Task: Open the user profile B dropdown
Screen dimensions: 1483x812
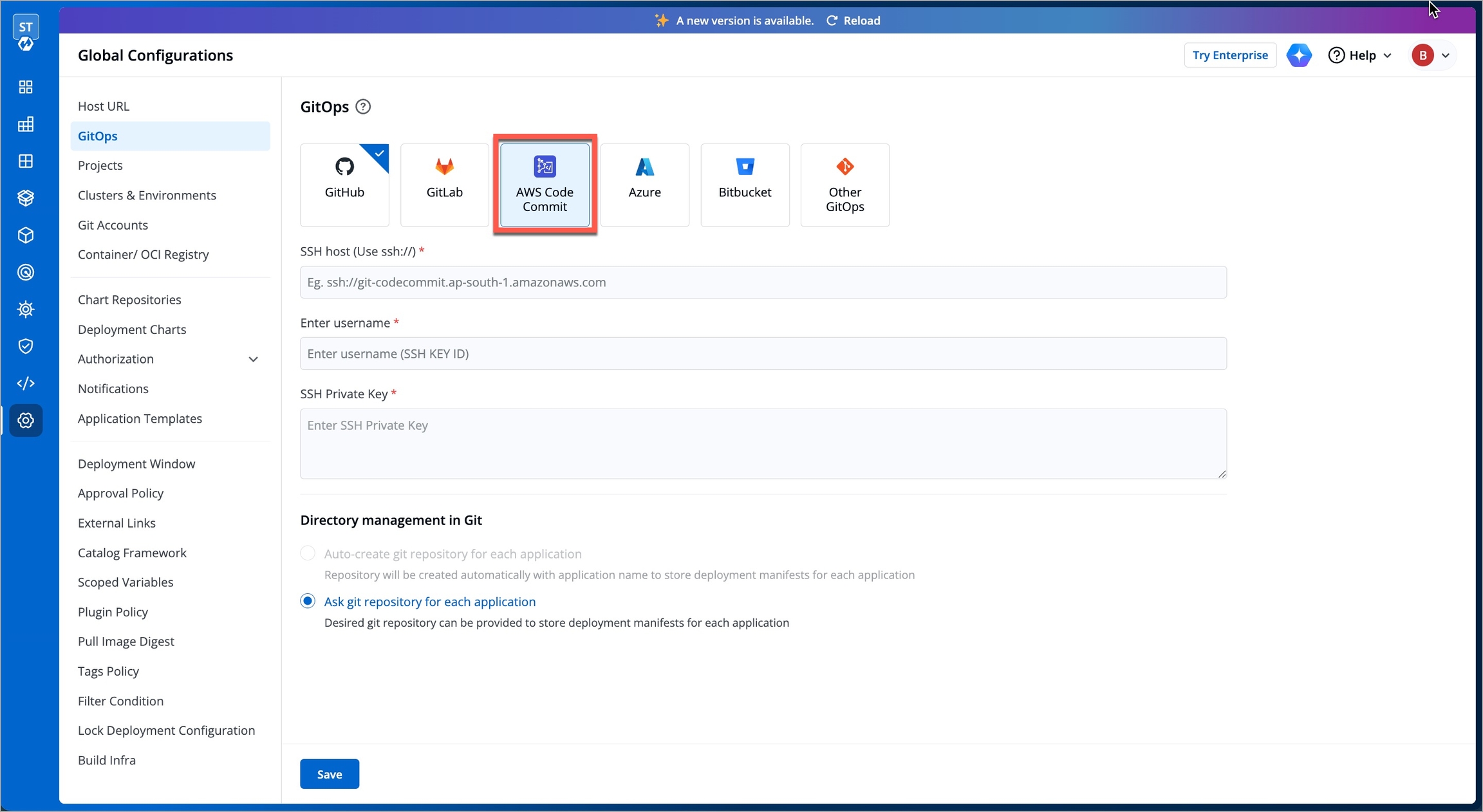Action: (1431, 55)
